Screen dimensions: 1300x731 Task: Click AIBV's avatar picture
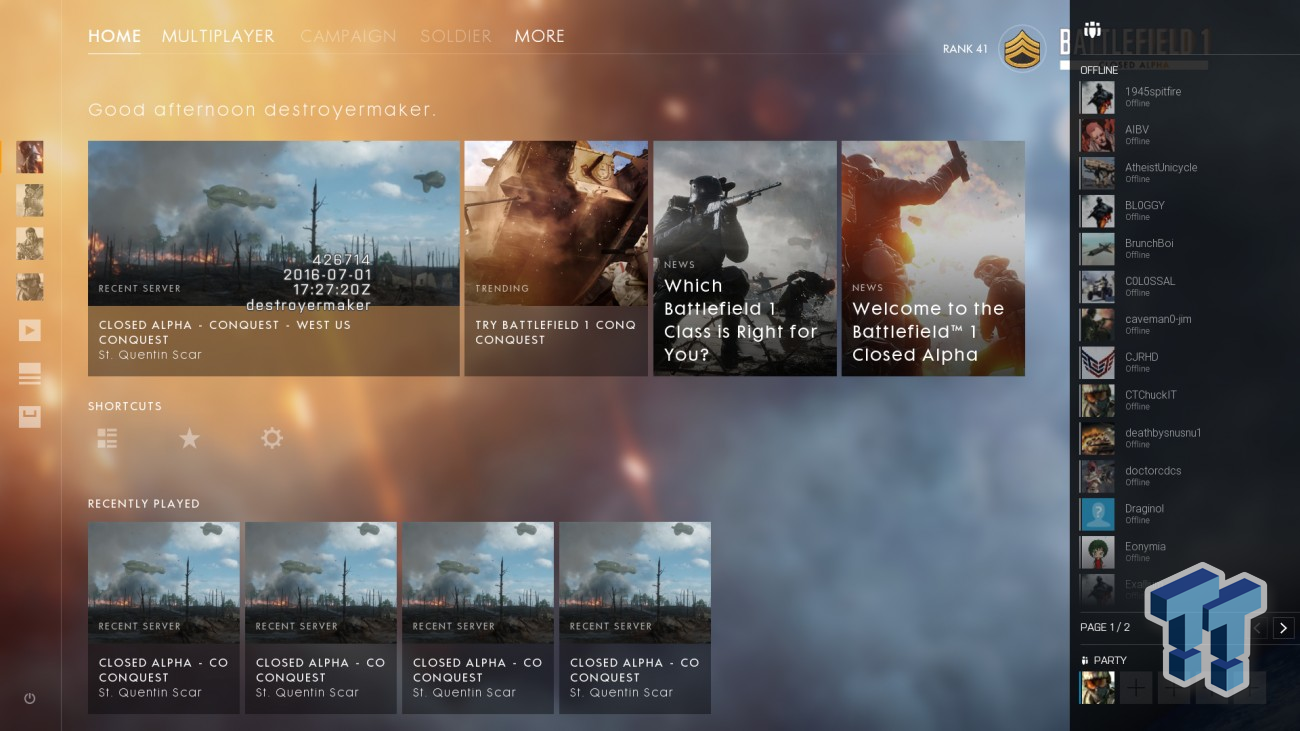pos(1097,136)
